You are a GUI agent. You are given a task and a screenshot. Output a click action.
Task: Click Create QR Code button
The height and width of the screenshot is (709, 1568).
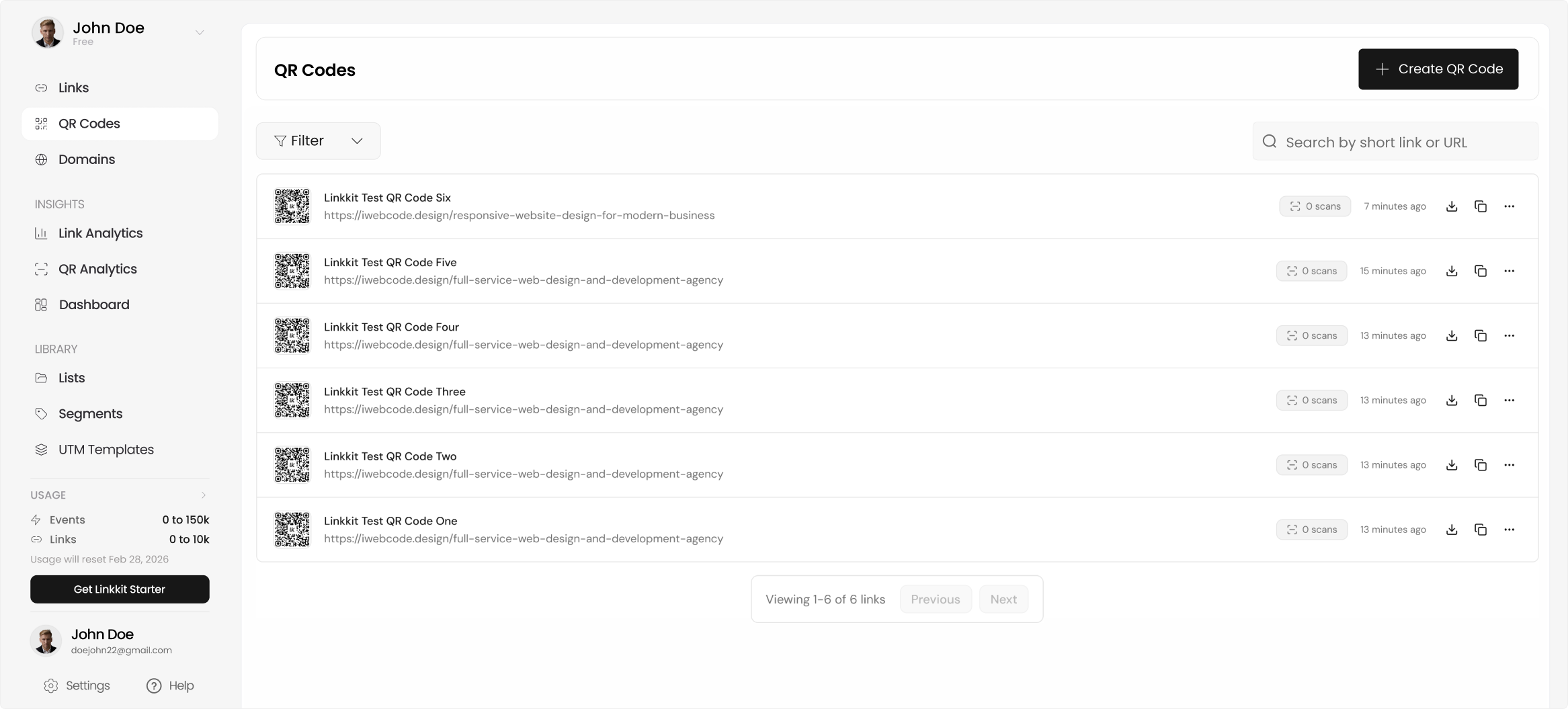click(x=1438, y=69)
